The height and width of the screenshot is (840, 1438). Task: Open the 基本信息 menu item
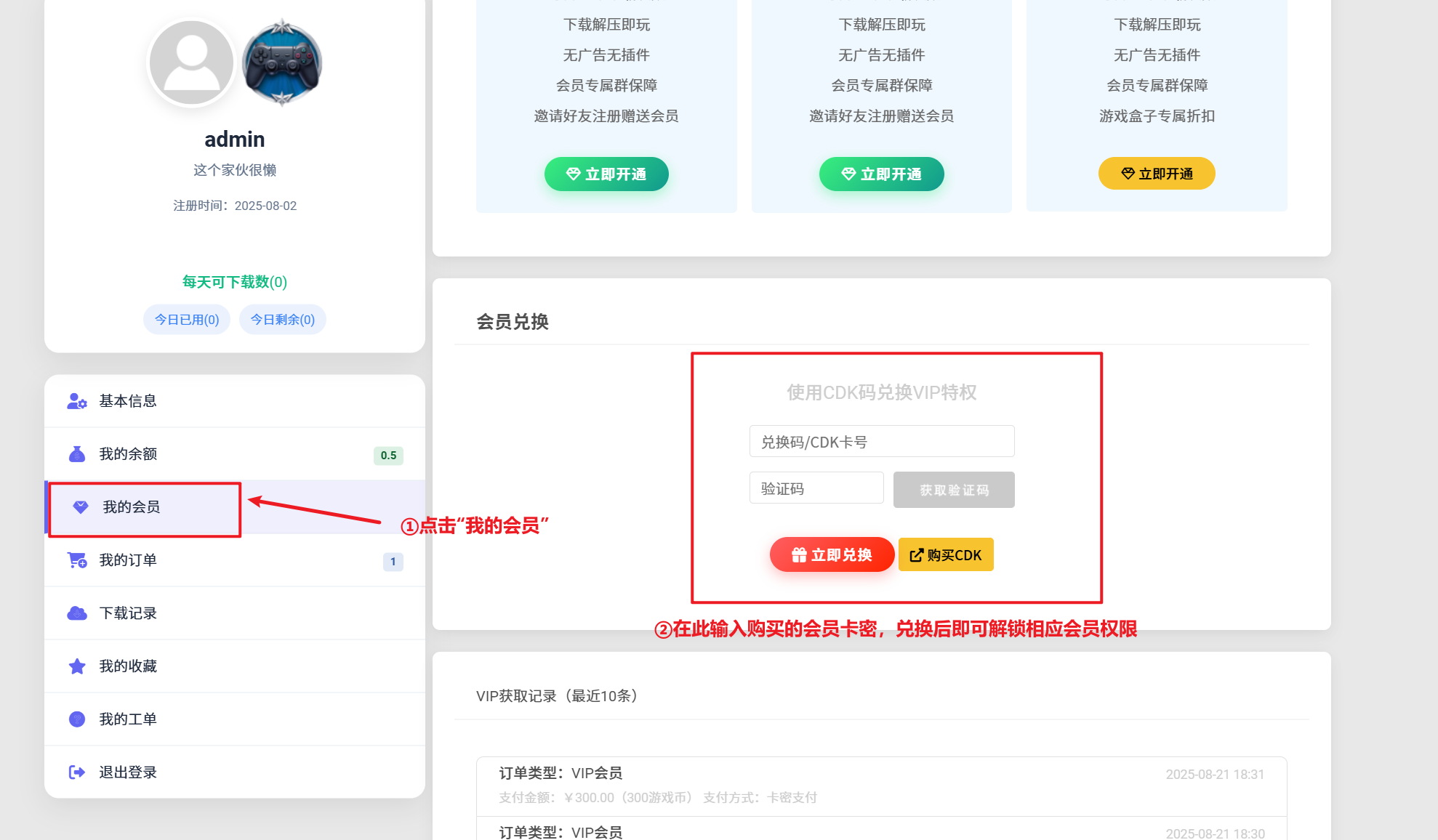point(235,401)
